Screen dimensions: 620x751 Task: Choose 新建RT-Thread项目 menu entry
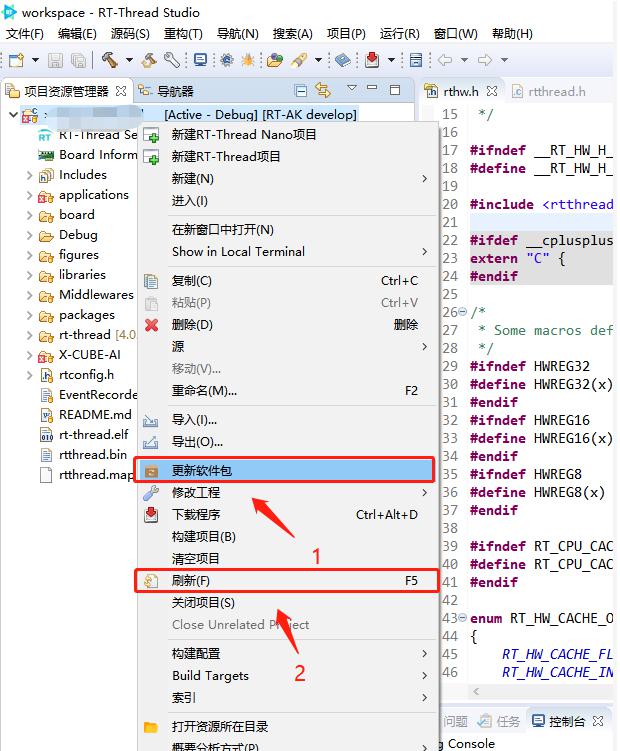coord(289,157)
